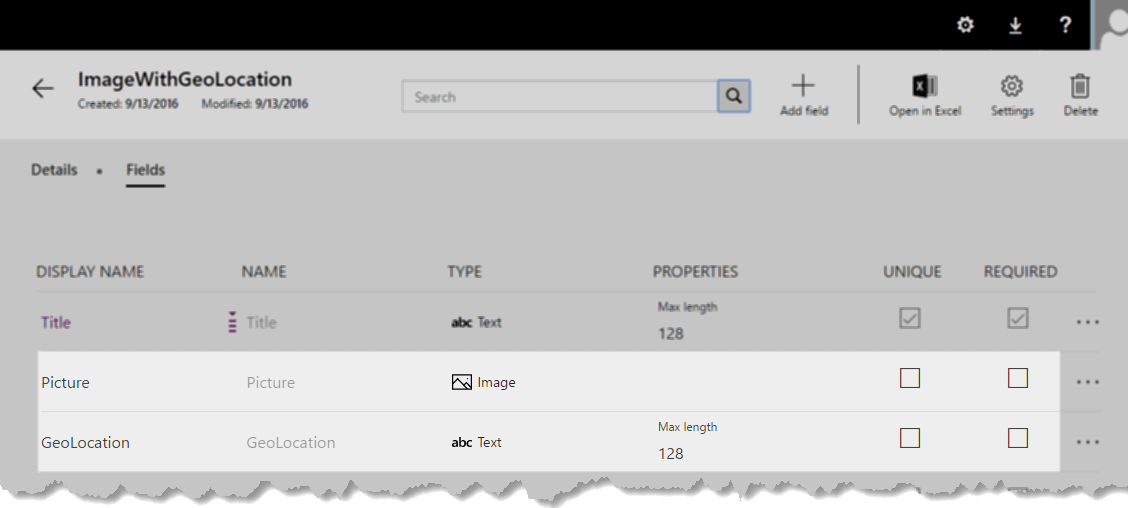This screenshot has height=508, width=1128.
Task: Toggle Required checkbox for Picture field
Action: (x=1018, y=378)
